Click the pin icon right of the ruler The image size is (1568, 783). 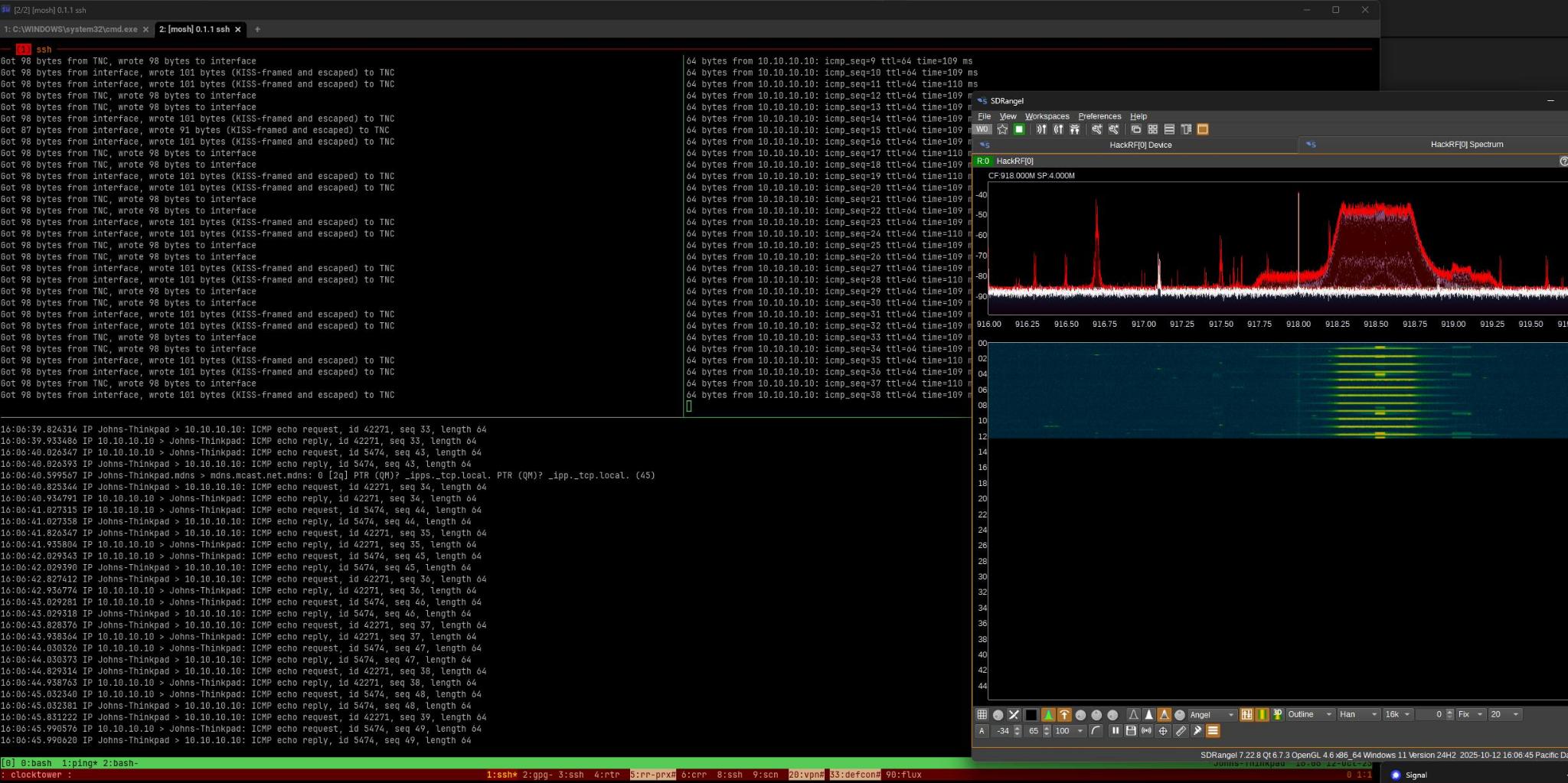coord(1197,731)
